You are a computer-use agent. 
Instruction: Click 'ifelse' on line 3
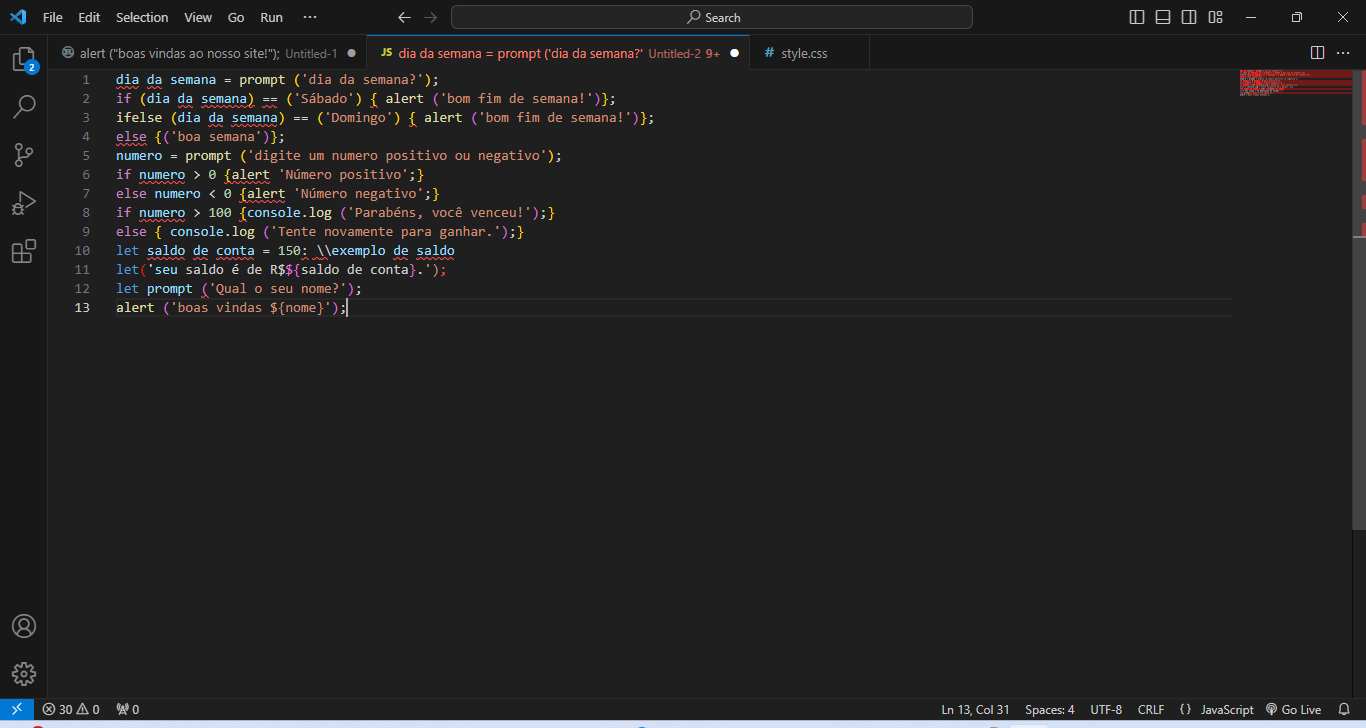139,118
